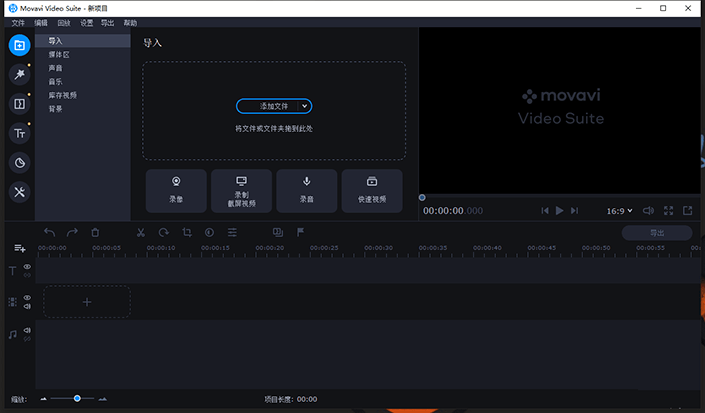Click zoom out mountain icon
This screenshot has height=413, width=705.
click(x=43, y=399)
